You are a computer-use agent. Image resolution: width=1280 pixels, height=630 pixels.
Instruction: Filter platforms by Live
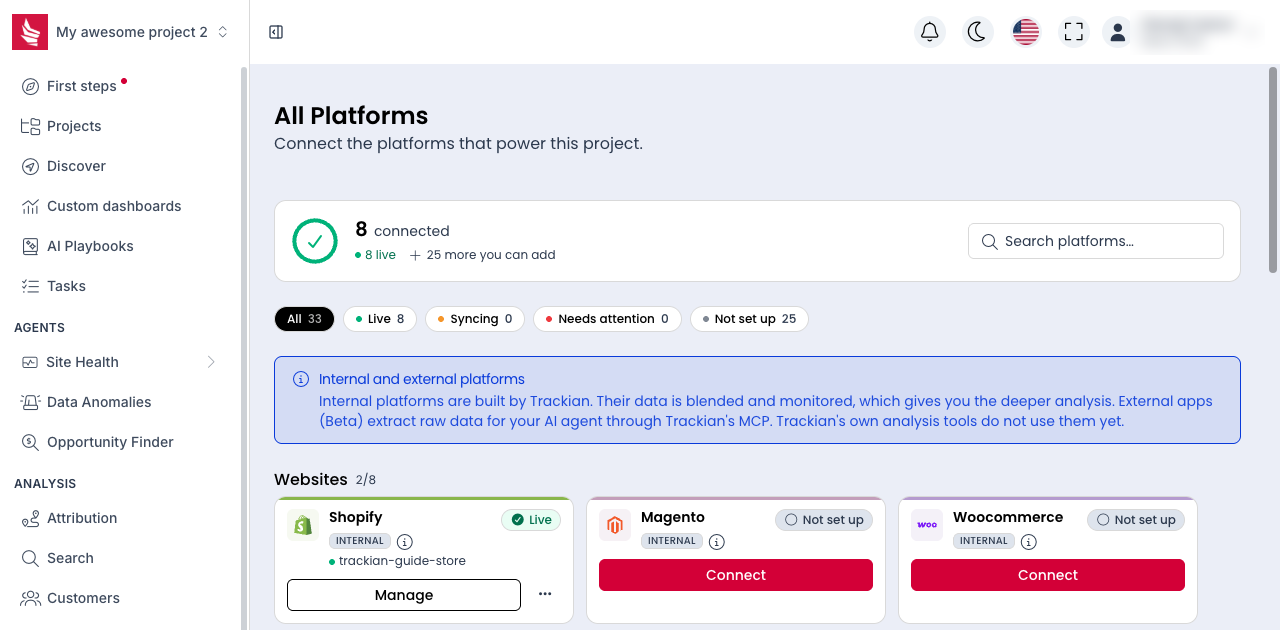click(x=380, y=319)
